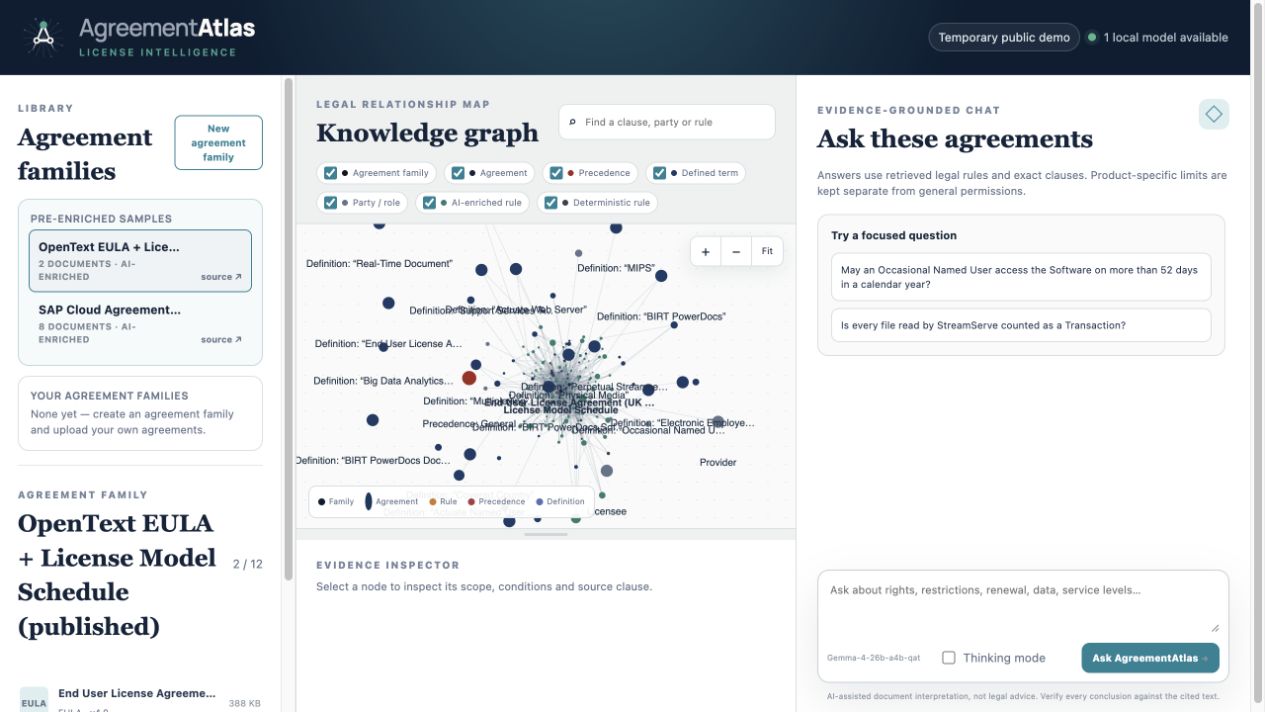Toggle the Defined term filter checkbox

point(660,173)
